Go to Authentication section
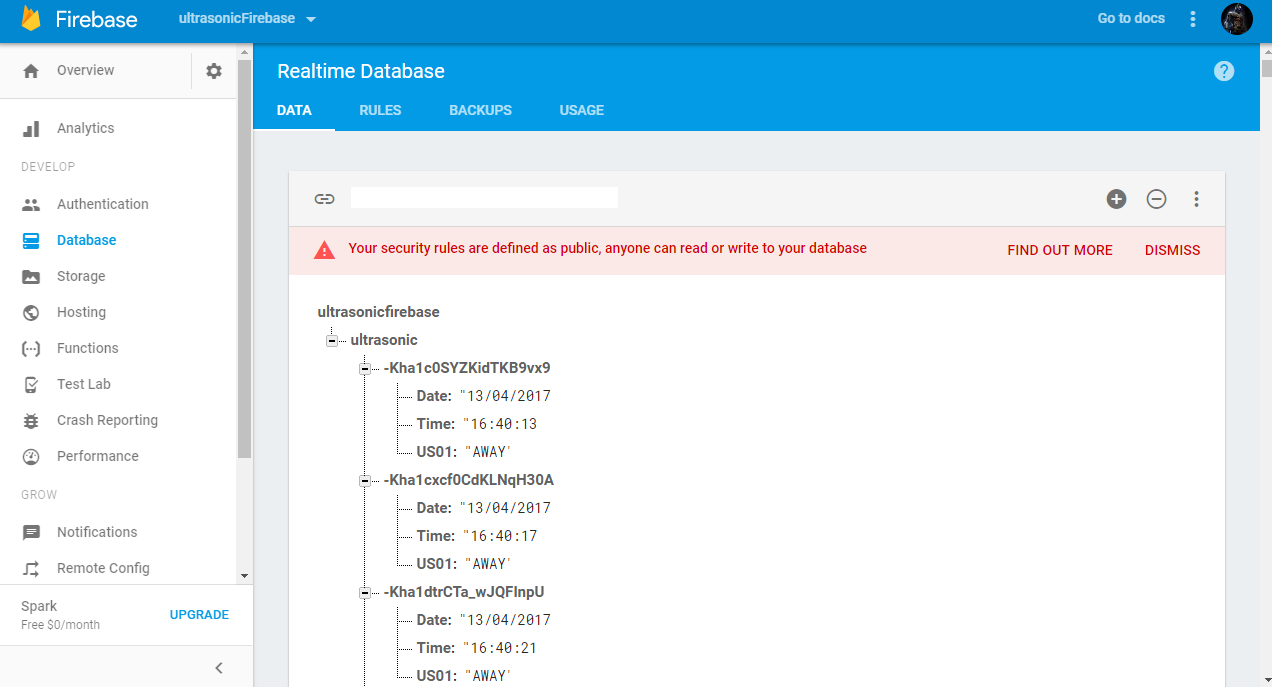This screenshot has height=687, width=1272. pyautogui.click(x=102, y=204)
